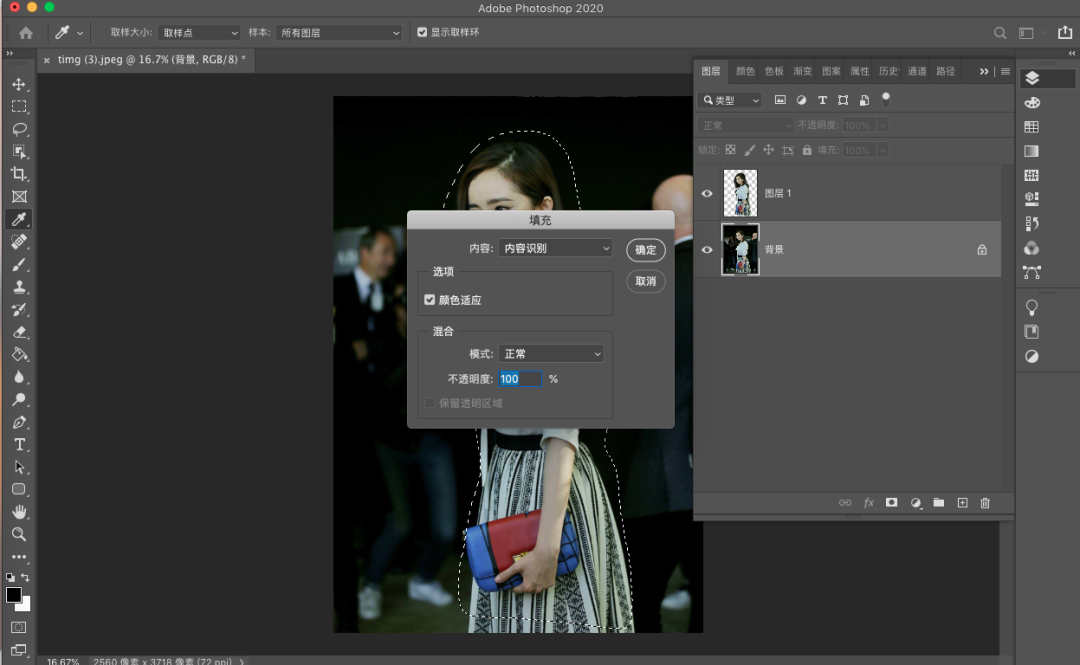Select the Crop tool

[19, 174]
